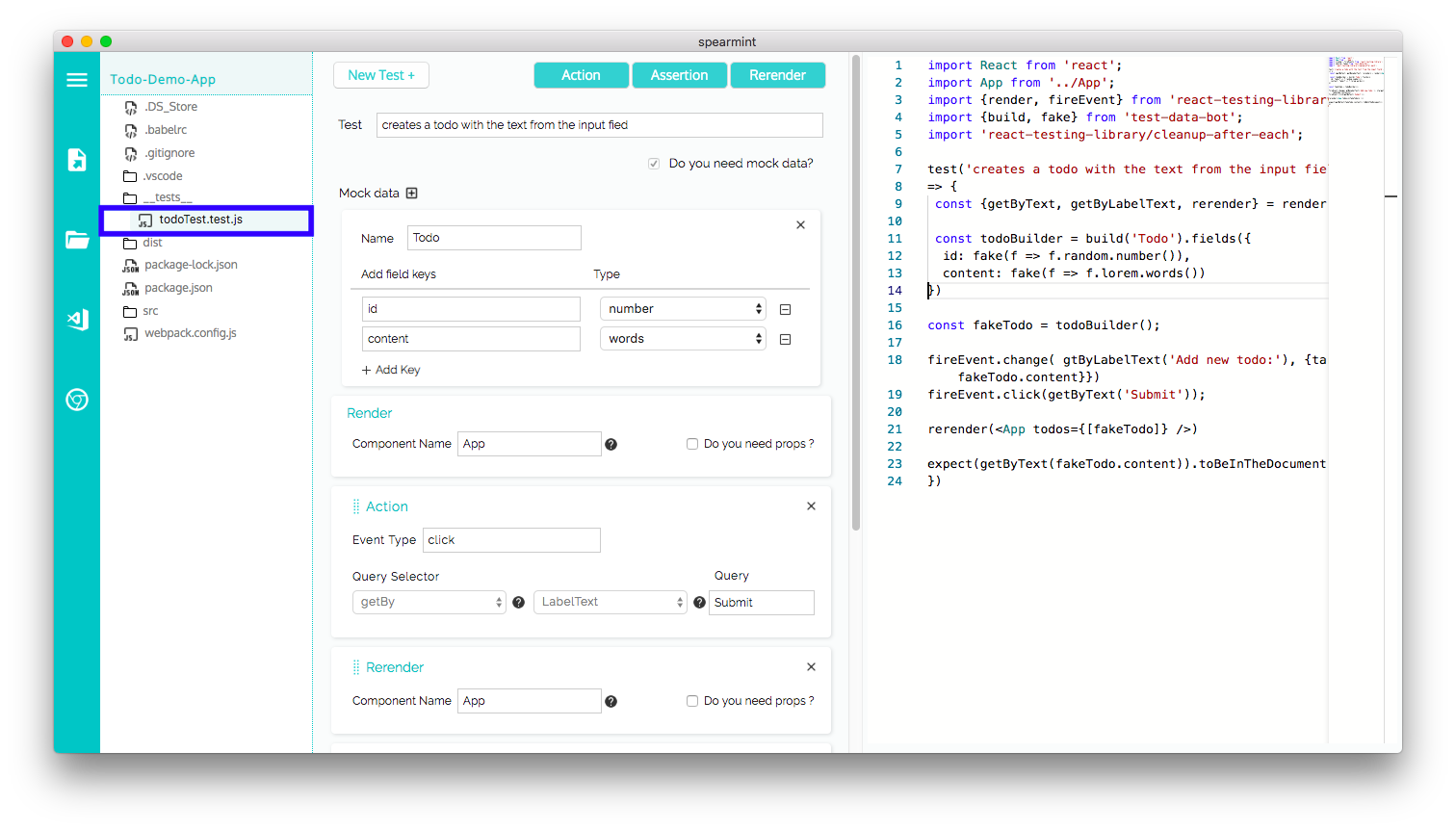Click the drag handle on the Action card
The width and height of the screenshot is (1456, 830).
point(355,506)
